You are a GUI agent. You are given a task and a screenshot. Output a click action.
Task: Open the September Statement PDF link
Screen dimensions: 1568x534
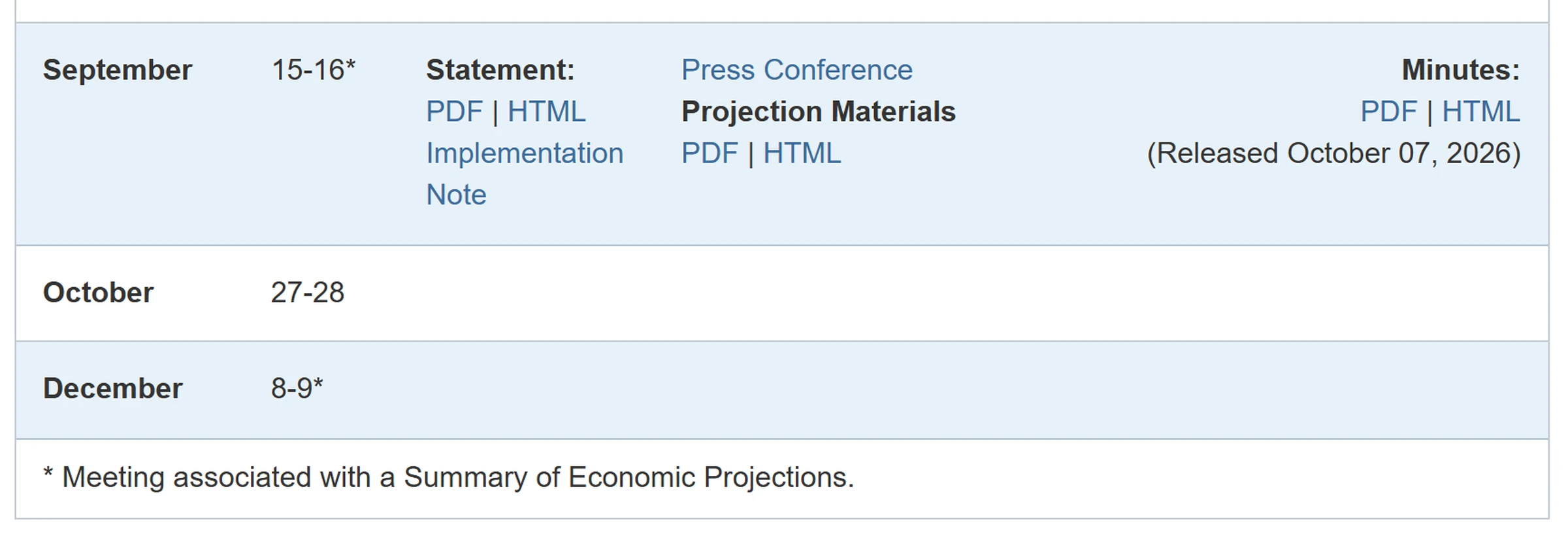pos(454,112)
